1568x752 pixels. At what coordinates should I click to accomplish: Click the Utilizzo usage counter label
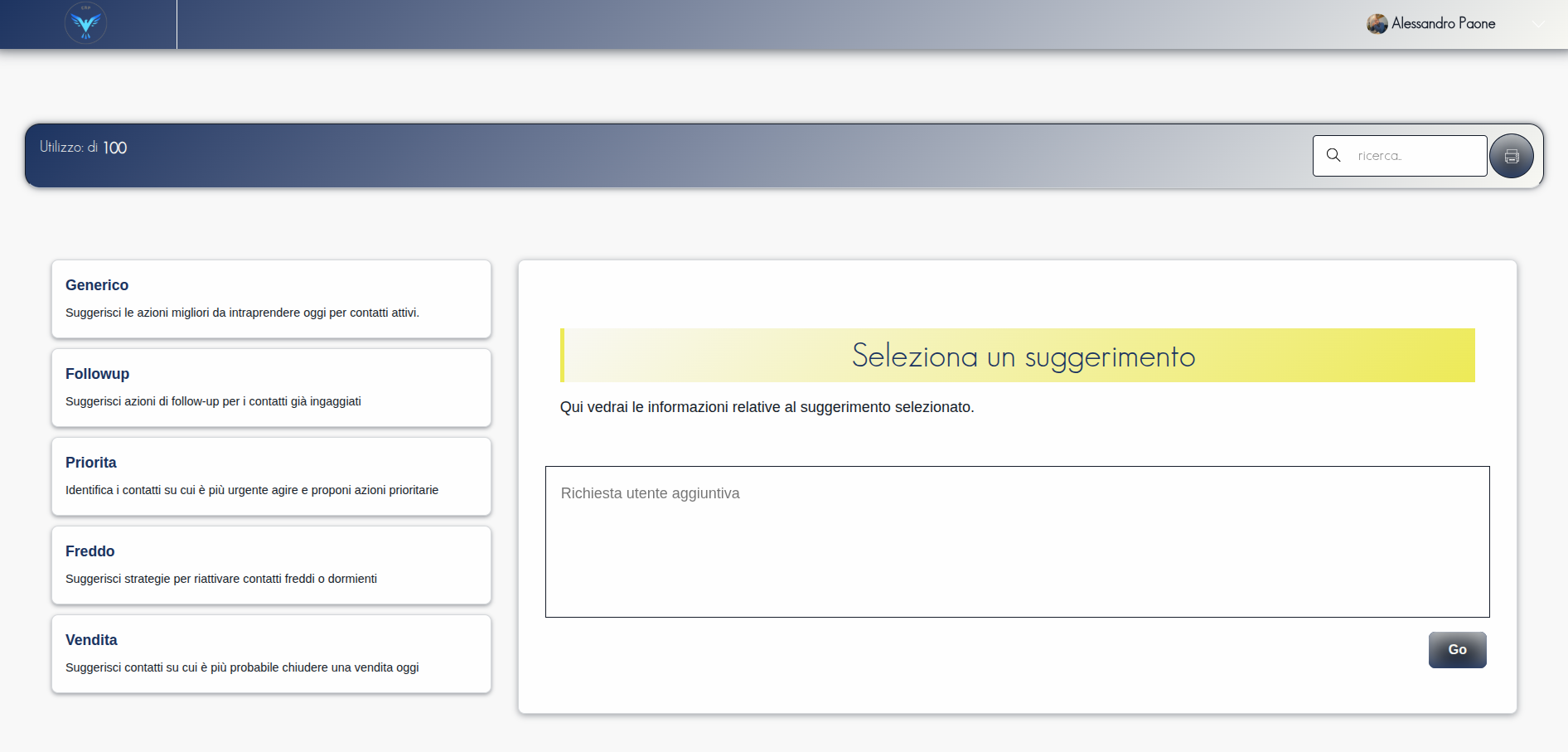[83, 148]
